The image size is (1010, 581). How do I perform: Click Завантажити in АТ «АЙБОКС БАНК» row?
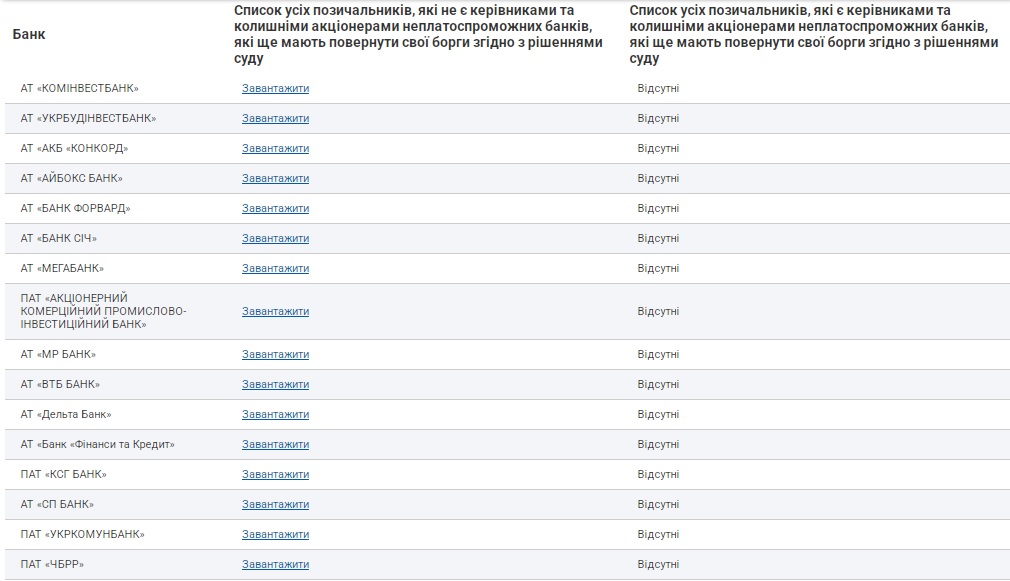[275, 178]
